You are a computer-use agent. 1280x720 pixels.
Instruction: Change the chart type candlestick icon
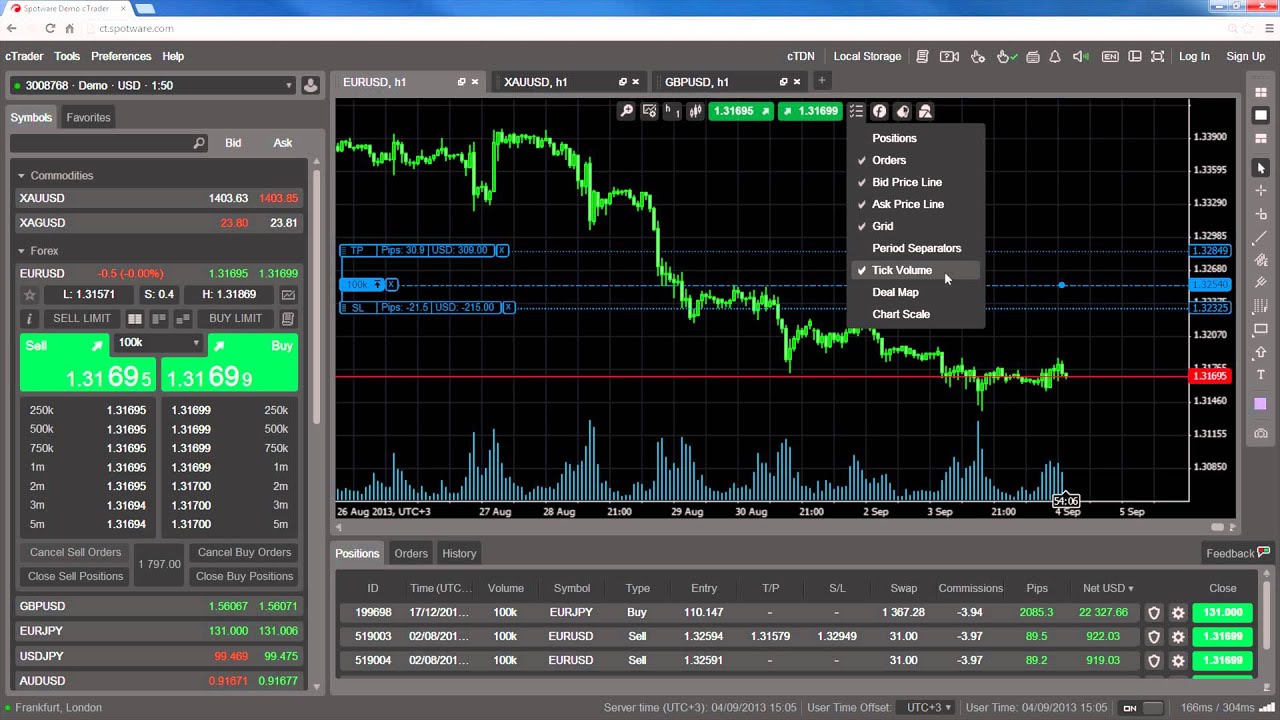695,111
